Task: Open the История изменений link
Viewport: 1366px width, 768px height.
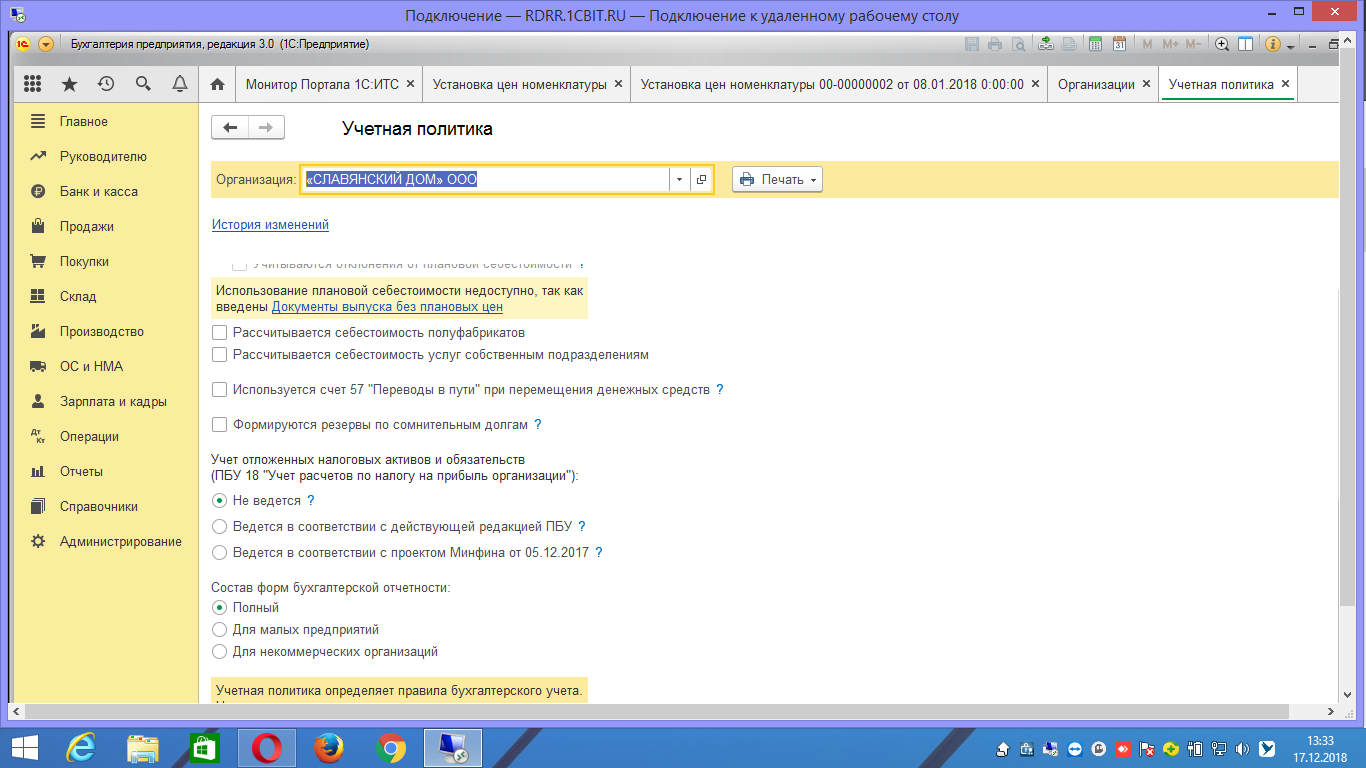Action: point(270,225)
